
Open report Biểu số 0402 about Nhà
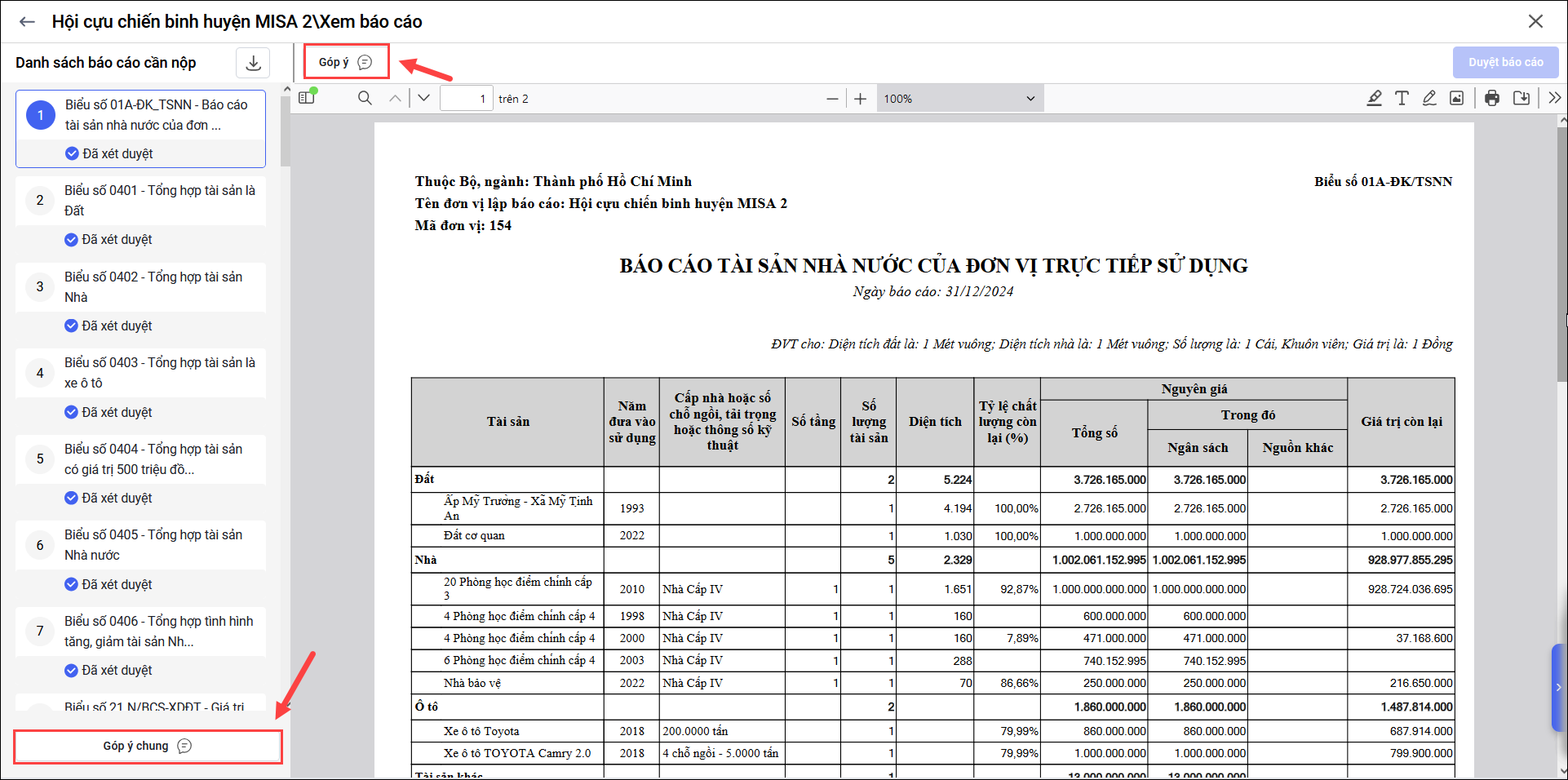[x=140, y=287]
